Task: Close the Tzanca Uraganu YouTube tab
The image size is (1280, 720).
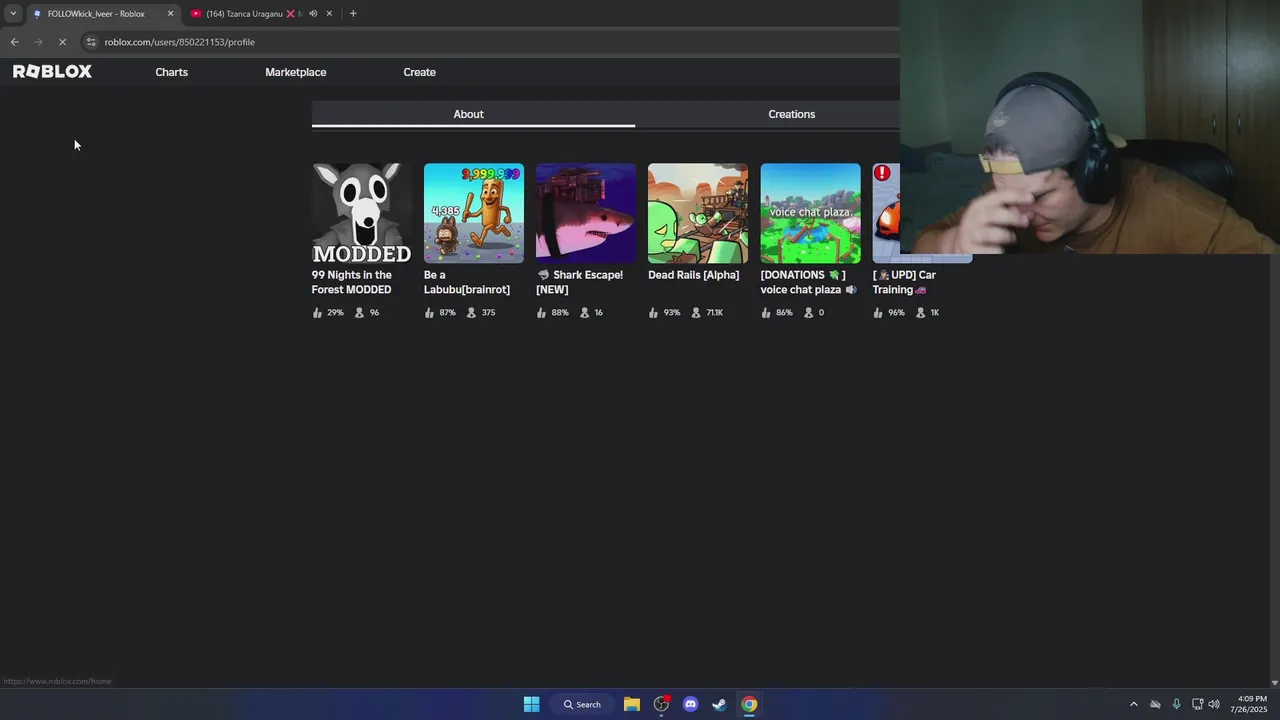Action: point(329,14)
